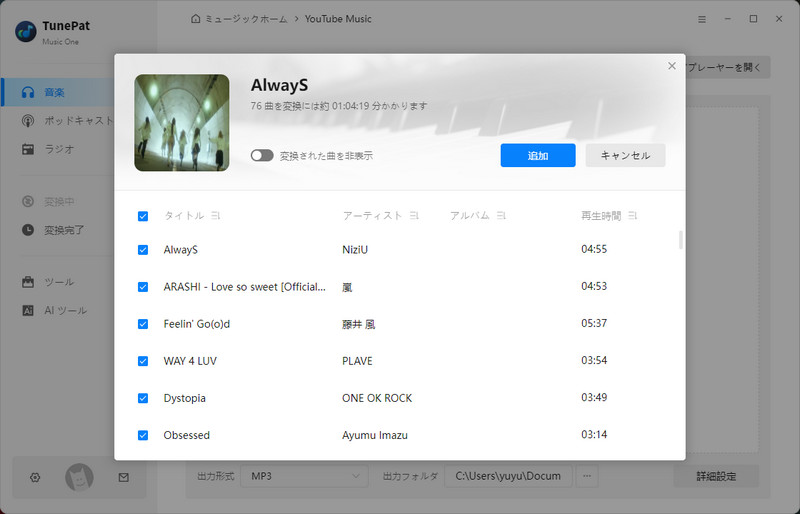The image size is (800, 514).
Task: Open the 変換完了 clock icon
Action: pyautogui.click(x=28, y=230)
